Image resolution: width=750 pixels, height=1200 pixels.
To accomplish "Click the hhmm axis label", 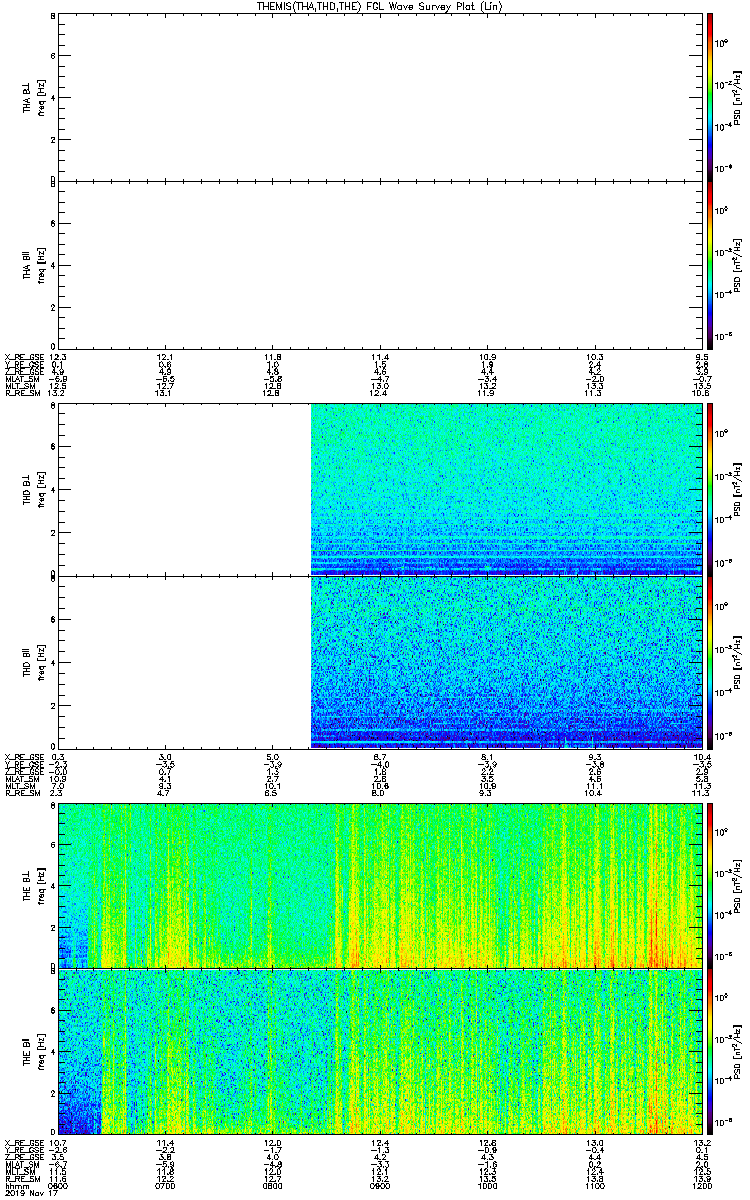I will 16,1186.
